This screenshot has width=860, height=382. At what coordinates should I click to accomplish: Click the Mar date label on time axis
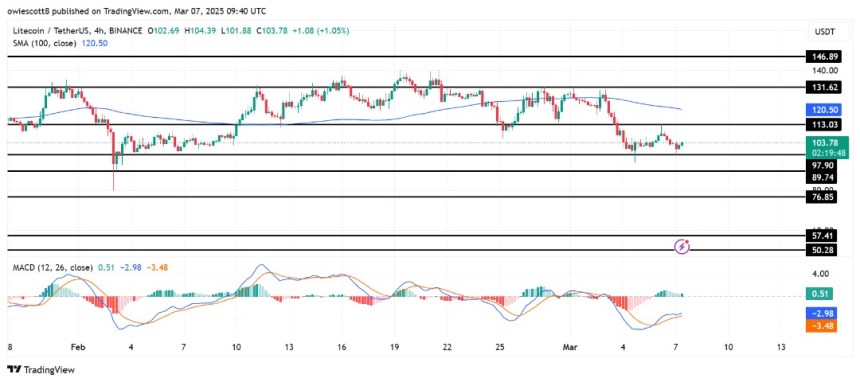pyautogui.click(x=569, y=347)
